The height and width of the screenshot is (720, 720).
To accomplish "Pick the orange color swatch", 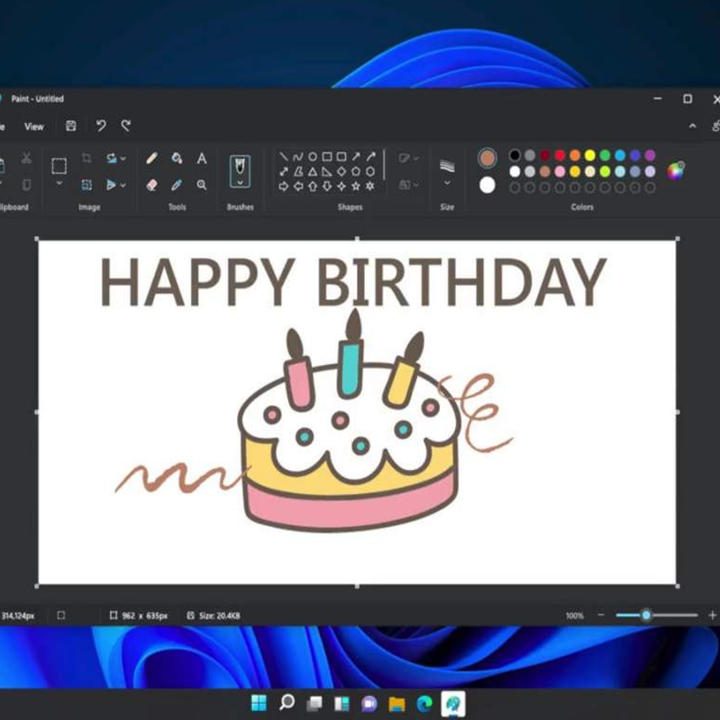I will pos(575,155).
